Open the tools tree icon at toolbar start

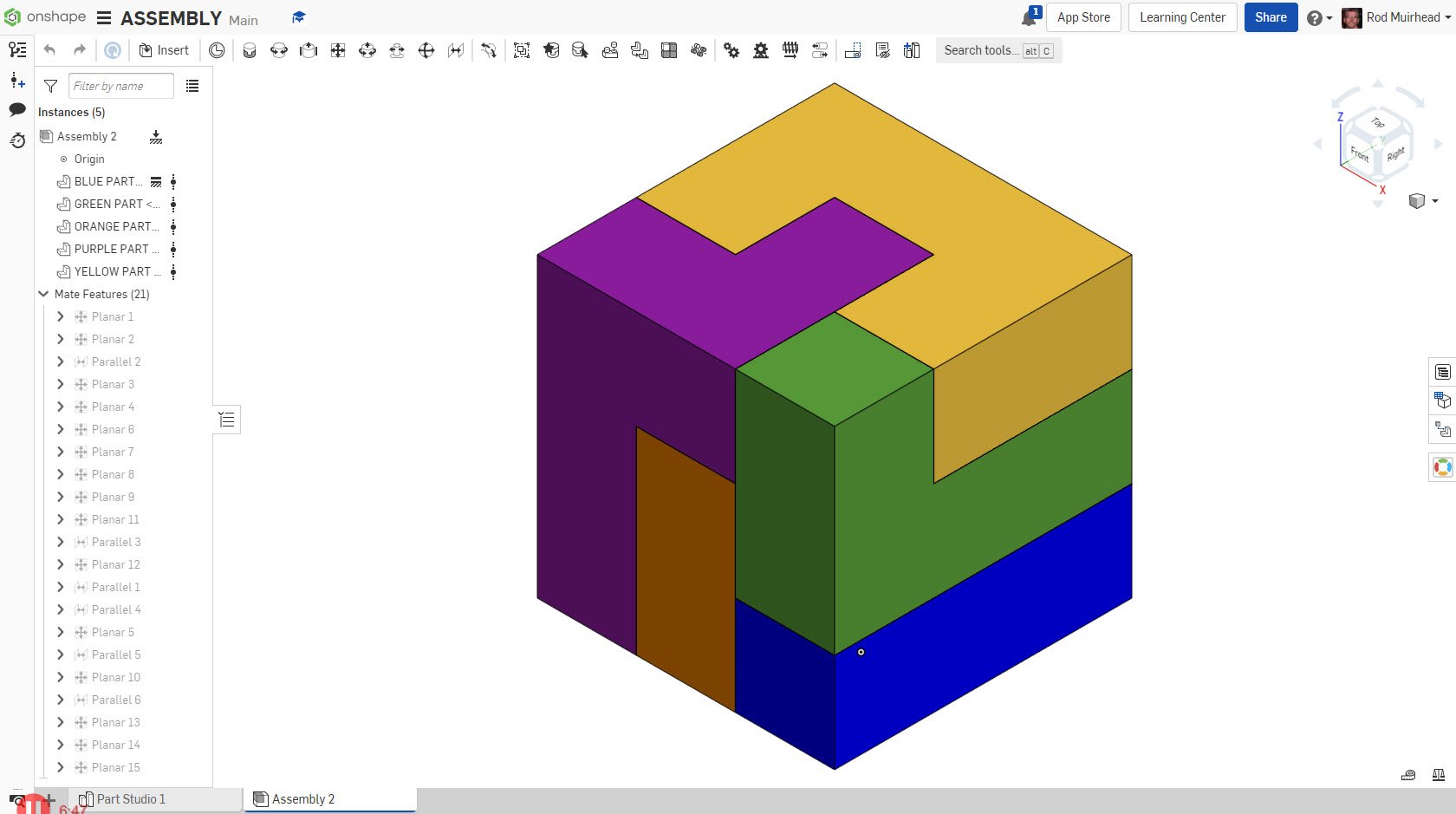click(17, 50)
